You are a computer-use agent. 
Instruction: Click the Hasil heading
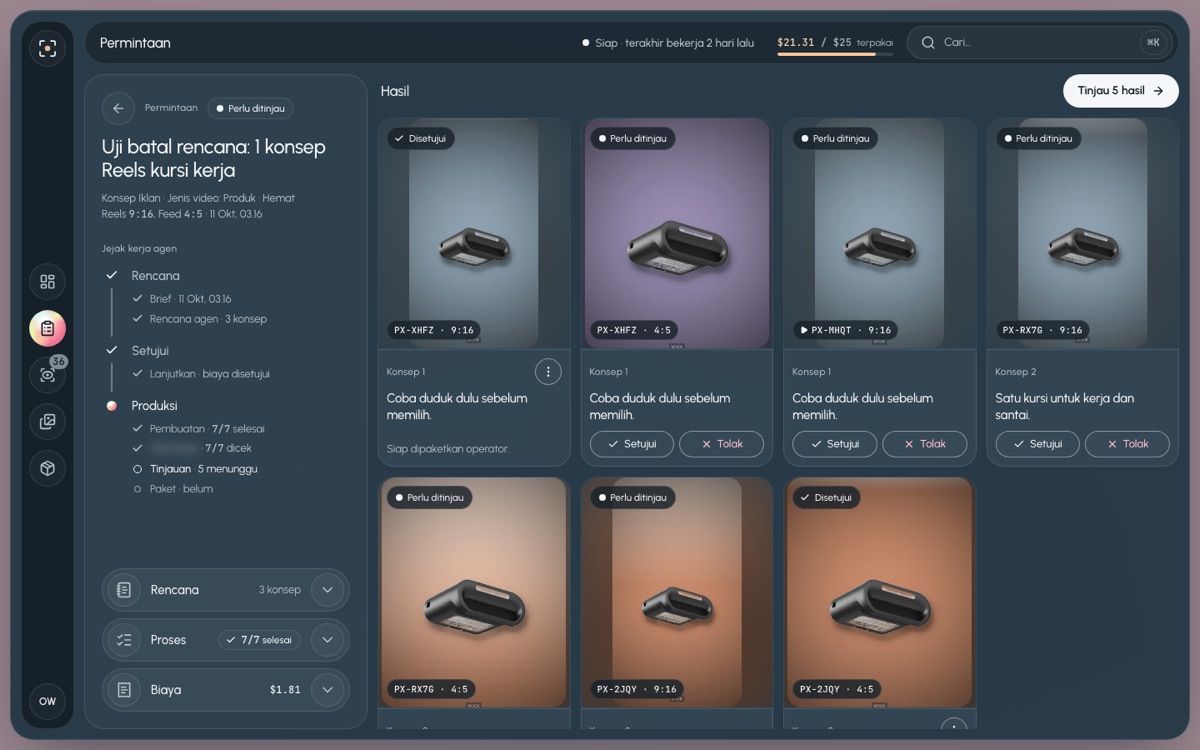click(x=395, y=91)
